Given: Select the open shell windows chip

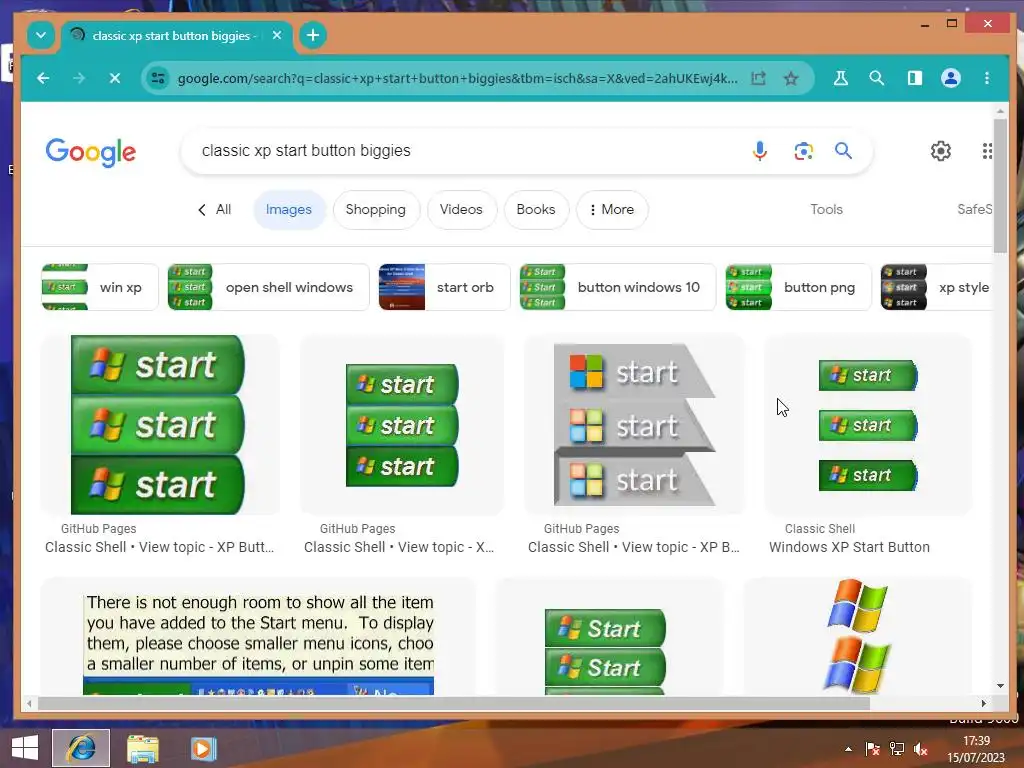Looking at the screenshot, I should pos(268,287).
